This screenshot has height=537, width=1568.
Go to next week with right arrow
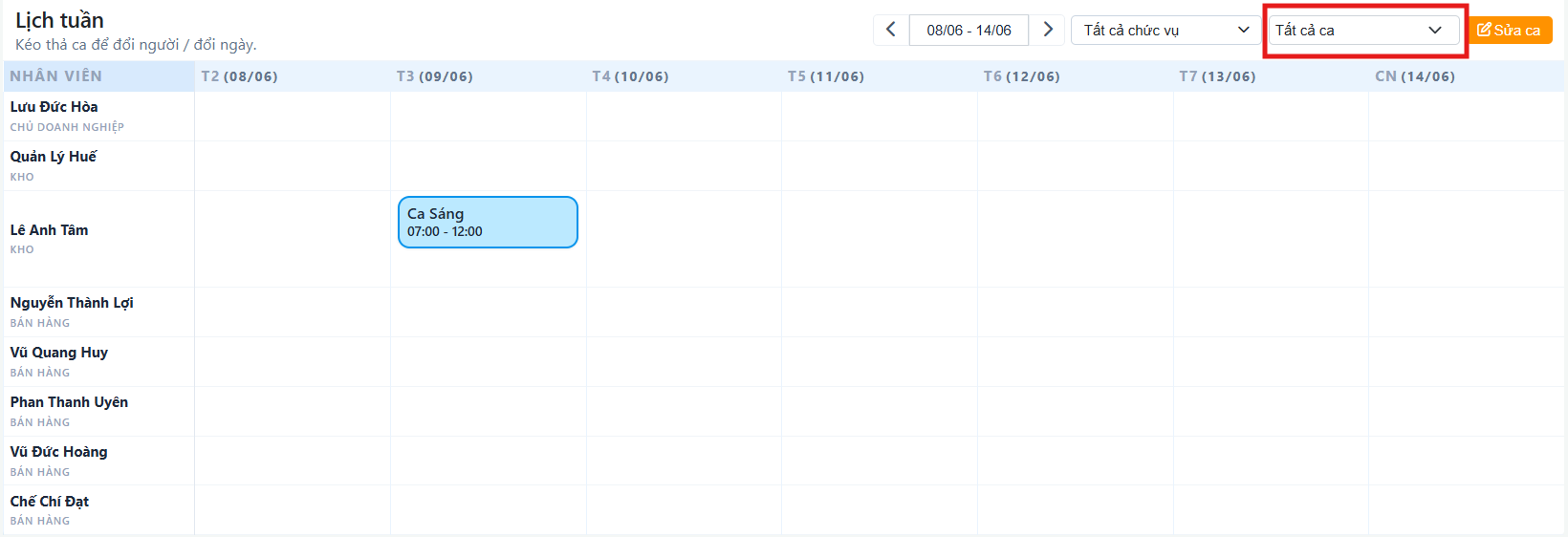(1047, 30)
